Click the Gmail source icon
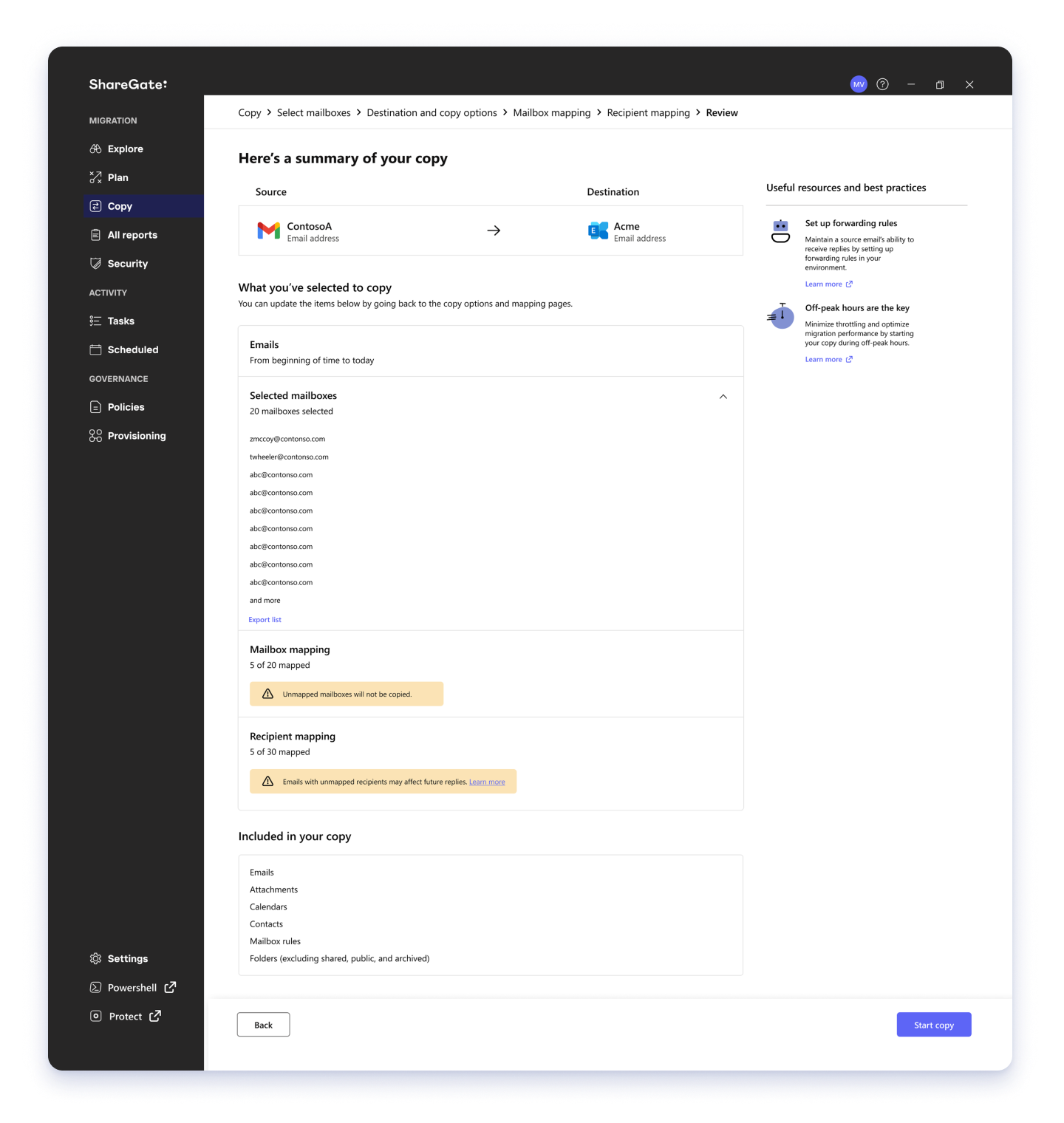Image resolution: width=1064 pixels, height=1123 pixels. (x=268, y=231)
